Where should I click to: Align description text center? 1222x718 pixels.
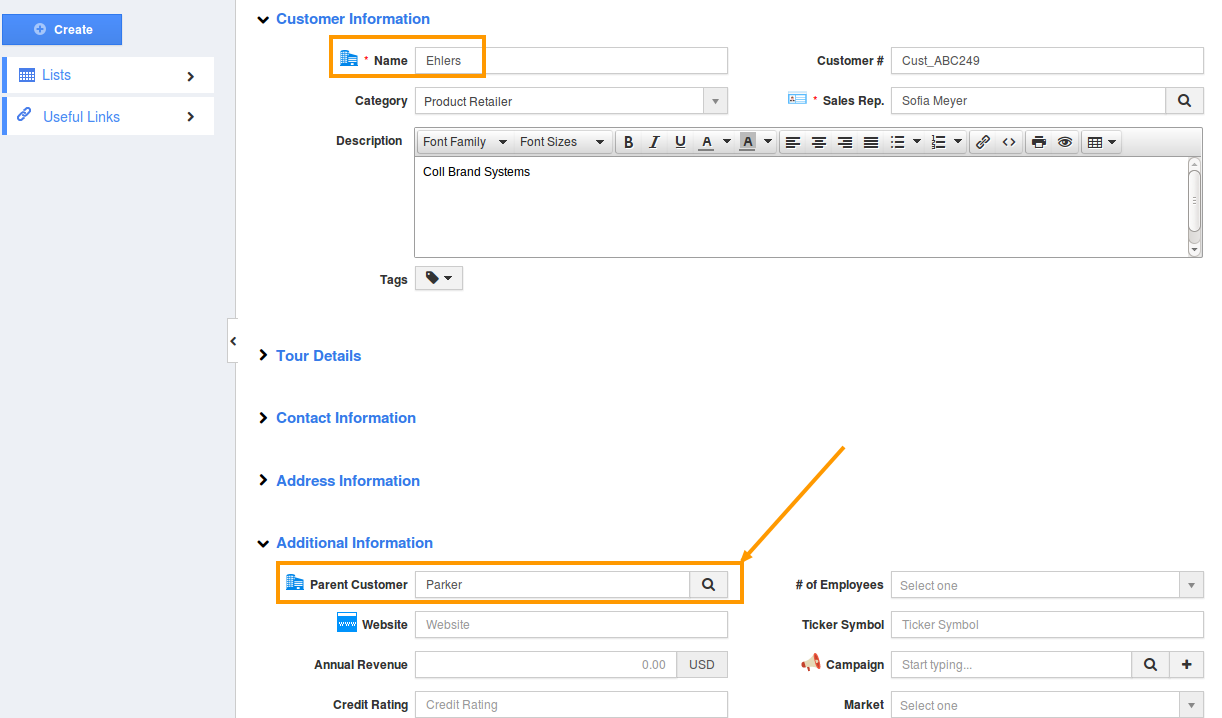[x=819, y=142]
